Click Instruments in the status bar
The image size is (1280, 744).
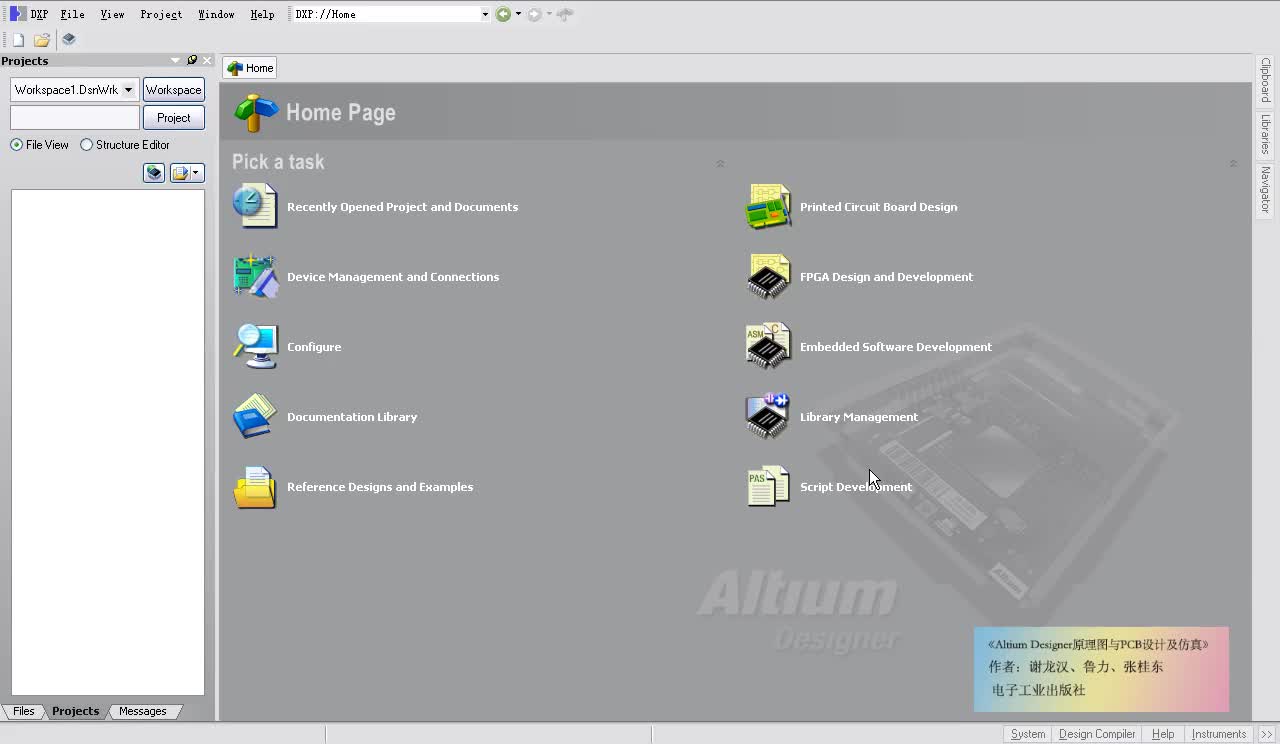(1219, 734)
